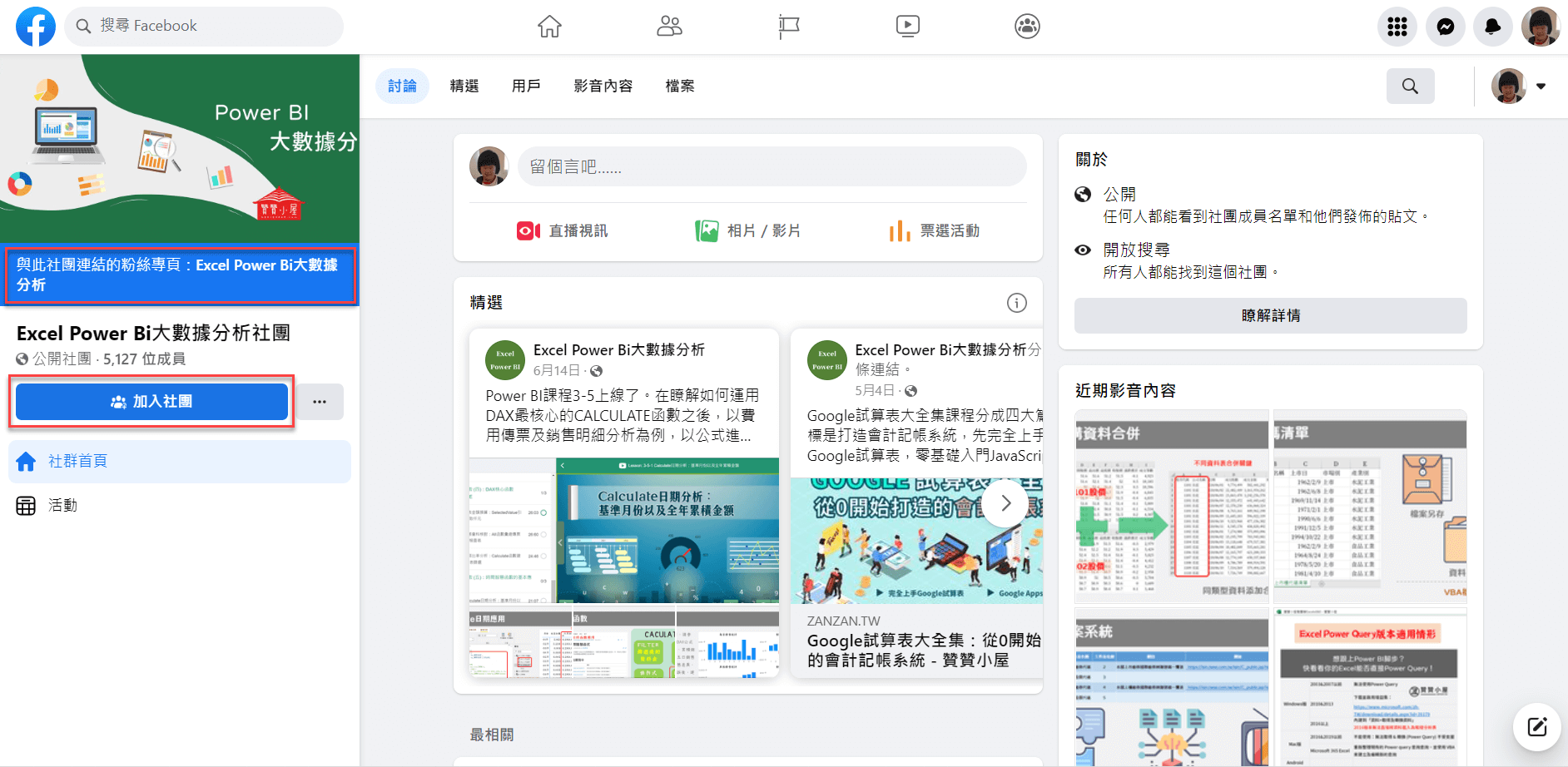The width and height of the screenshot is (1568, 767).
Task: Switch to the 精選 tab
Action: coord(464,86)
